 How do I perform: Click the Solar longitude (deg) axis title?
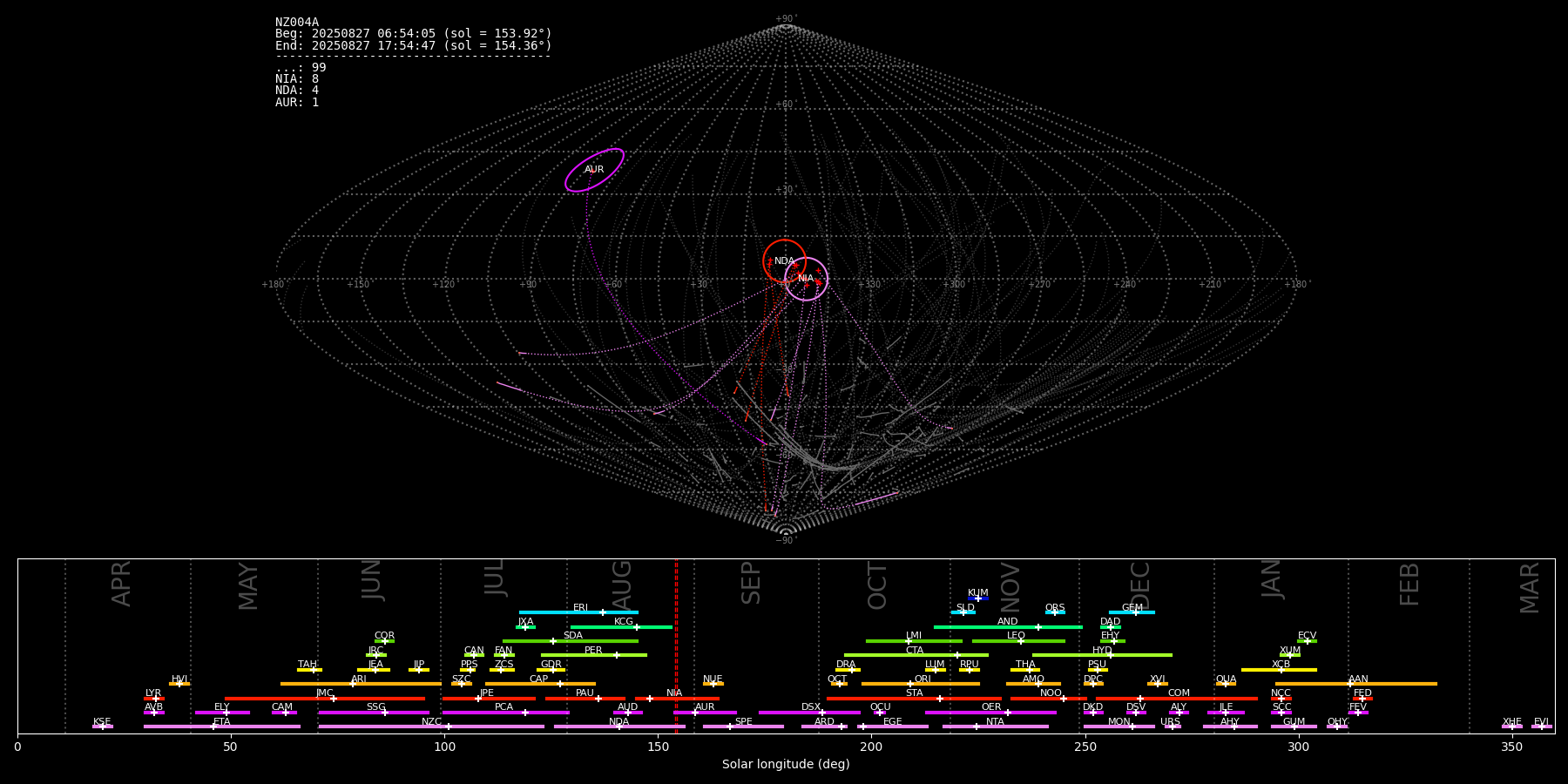click(x=786, y=764)
